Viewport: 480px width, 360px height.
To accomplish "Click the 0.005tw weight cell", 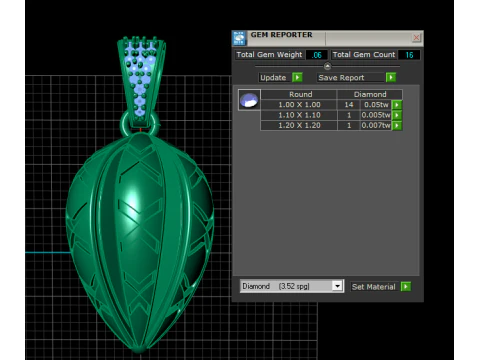I will point(376,115).
